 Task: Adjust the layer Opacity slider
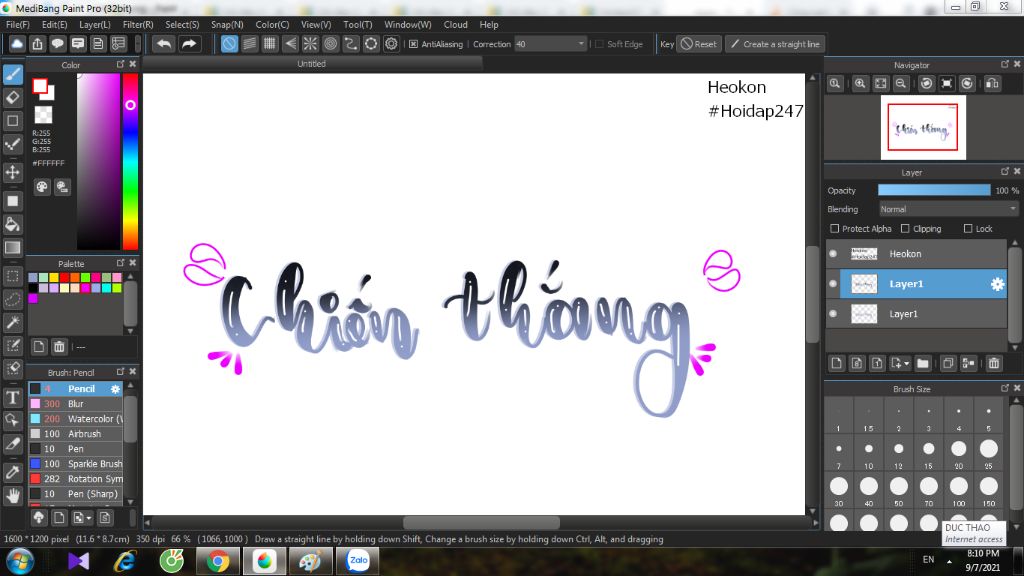[x=934, y=190]
